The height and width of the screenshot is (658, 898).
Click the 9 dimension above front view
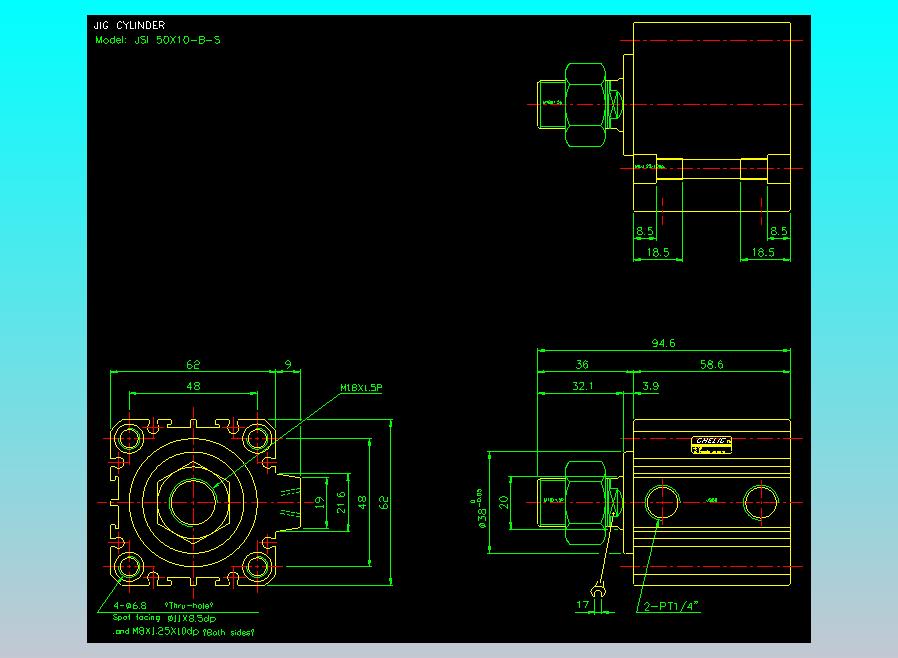pyautogui.click(x=287, y=366)
